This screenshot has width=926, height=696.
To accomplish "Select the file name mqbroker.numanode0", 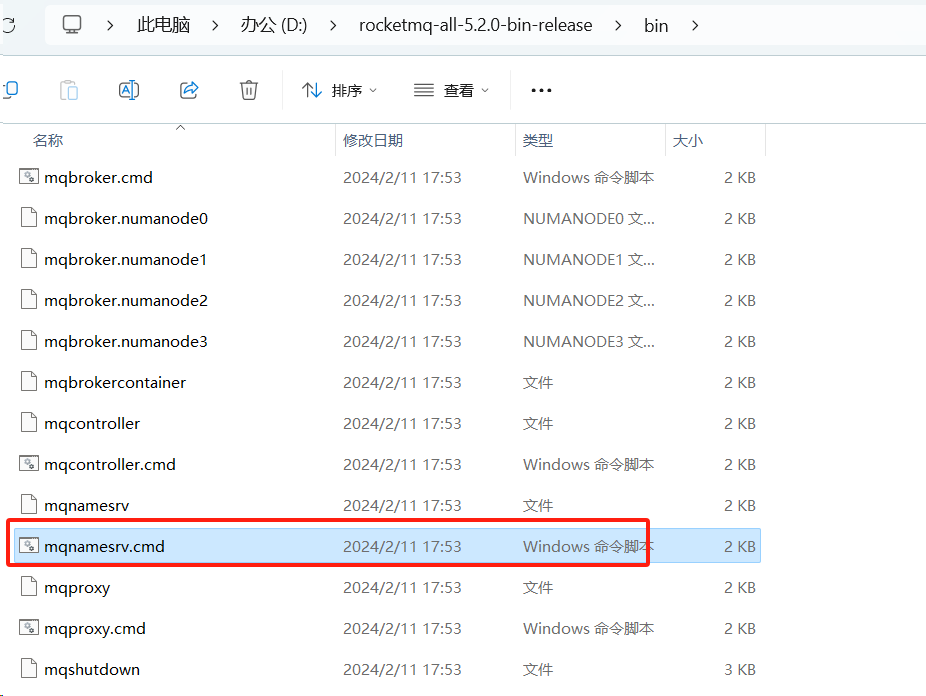I will [x=126, y=218].
